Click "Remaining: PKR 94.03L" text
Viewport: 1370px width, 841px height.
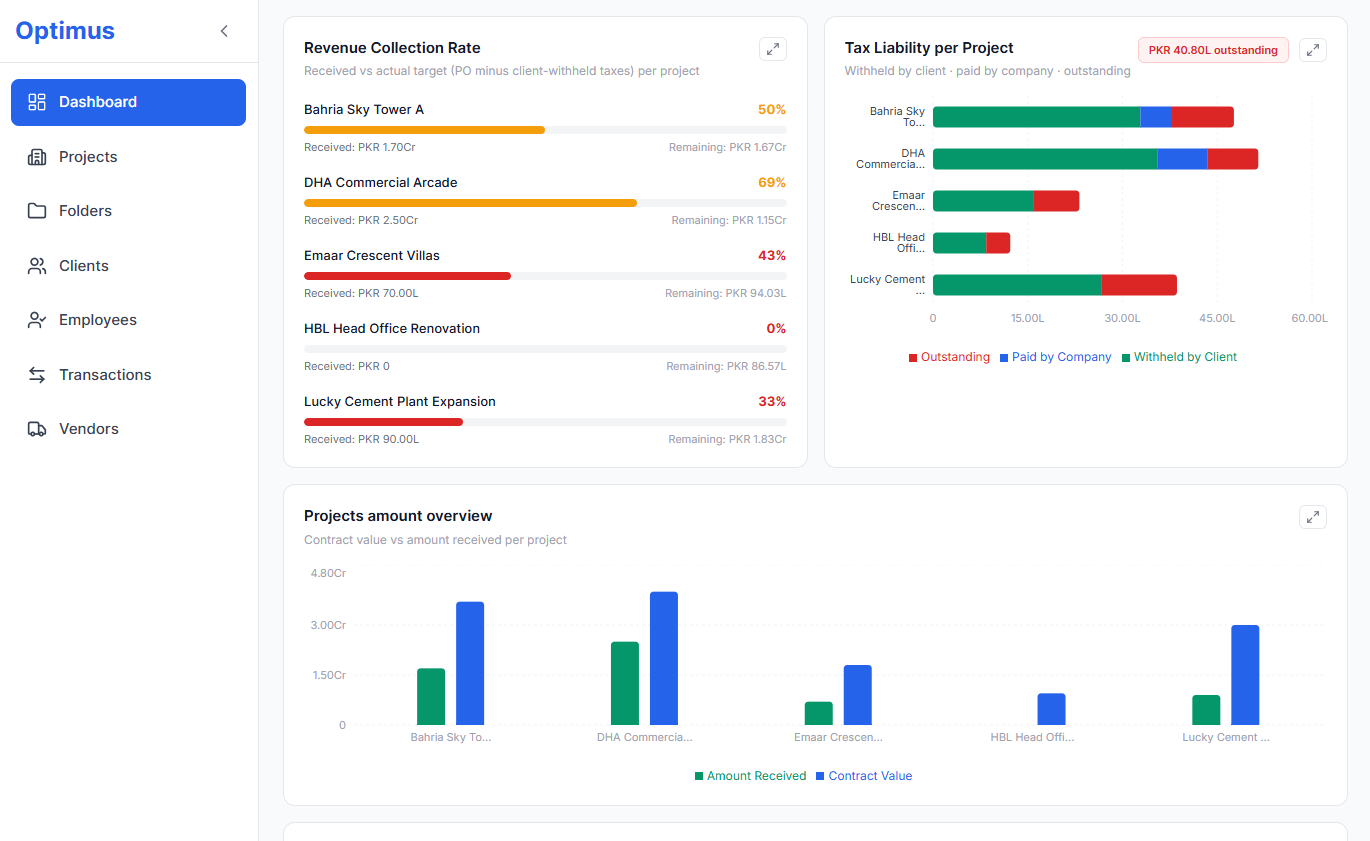(726, 294)
